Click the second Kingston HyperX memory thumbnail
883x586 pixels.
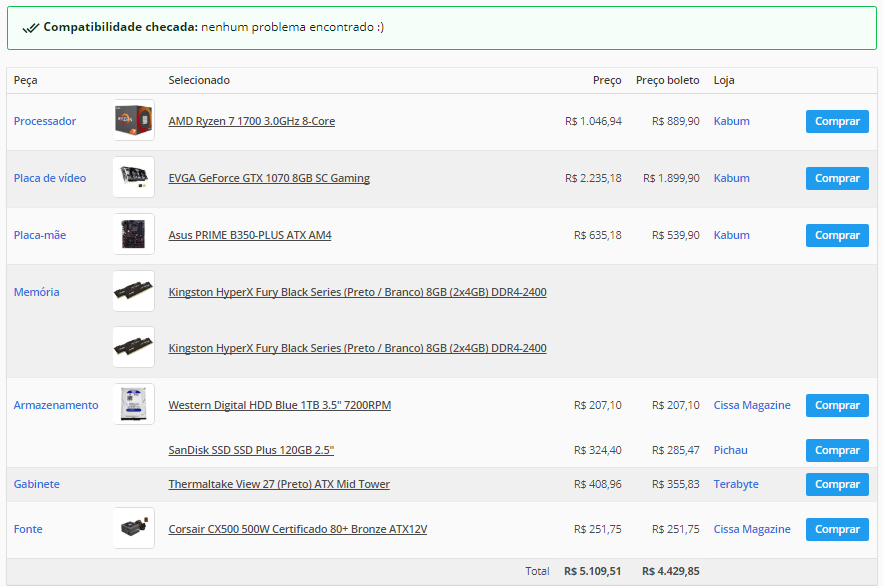pos(133,347)
